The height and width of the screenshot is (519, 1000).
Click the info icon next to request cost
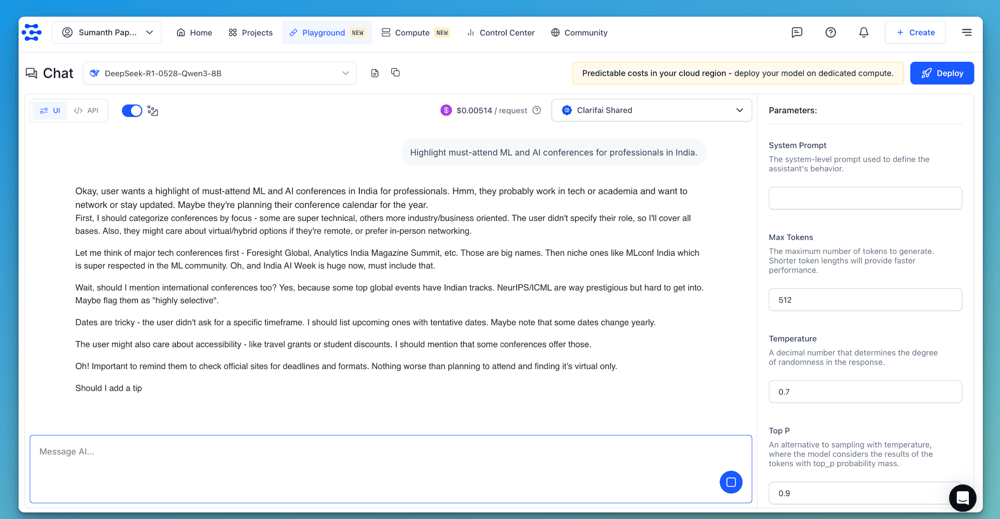point(537,111)
